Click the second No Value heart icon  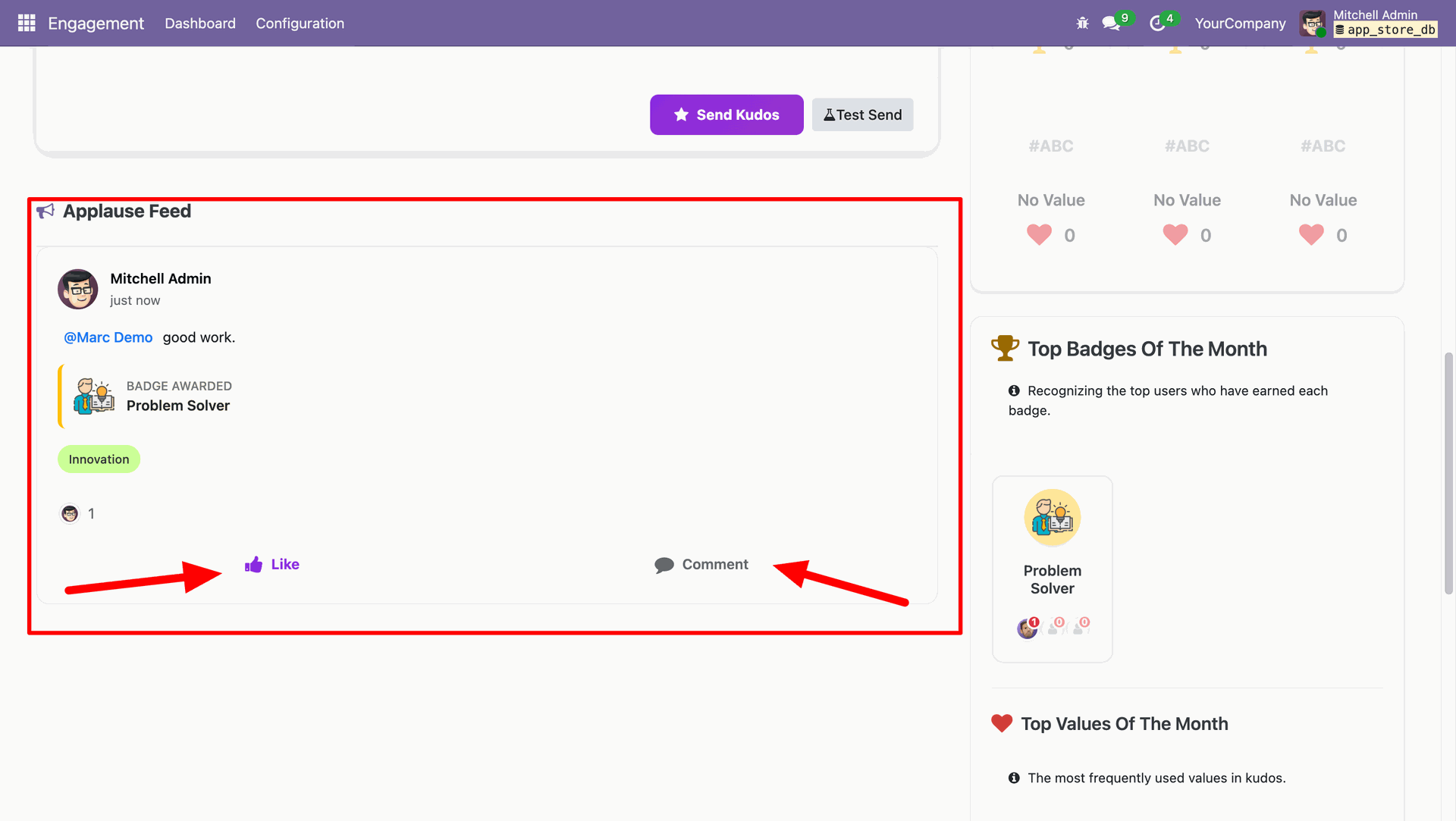(1175, 235)
